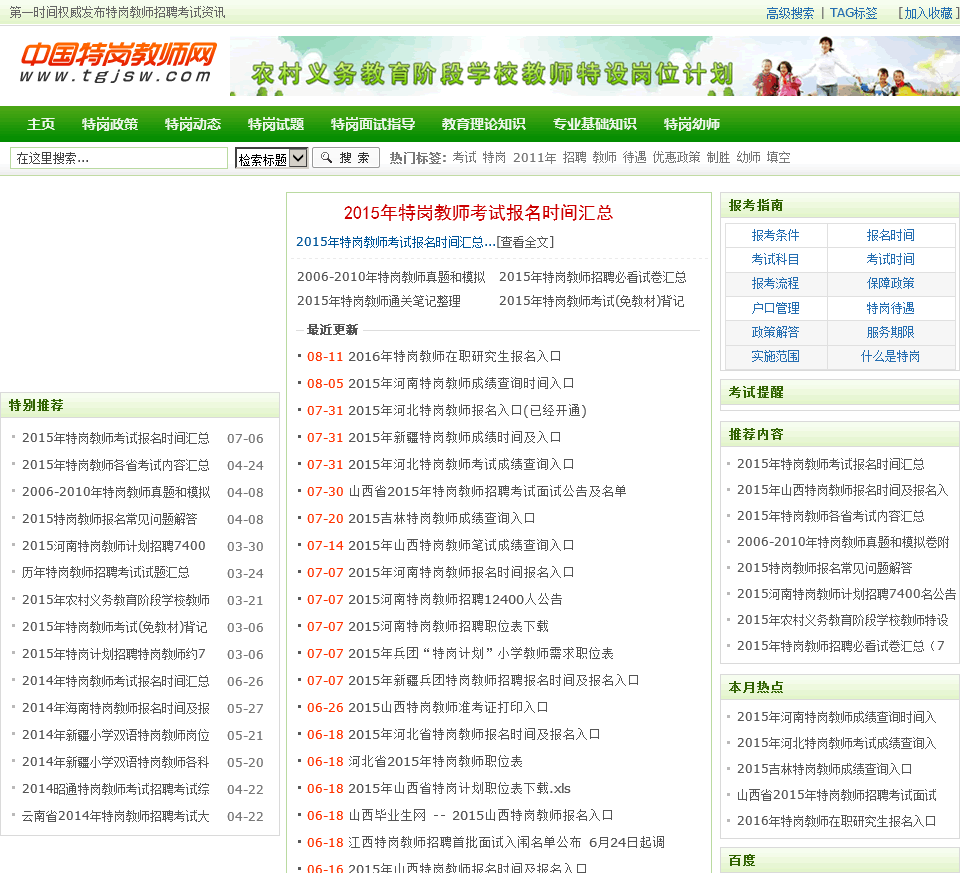Select the 特岗幼师 nav item
Viewport: 960px width, 873px height.
tap(692, 124)
